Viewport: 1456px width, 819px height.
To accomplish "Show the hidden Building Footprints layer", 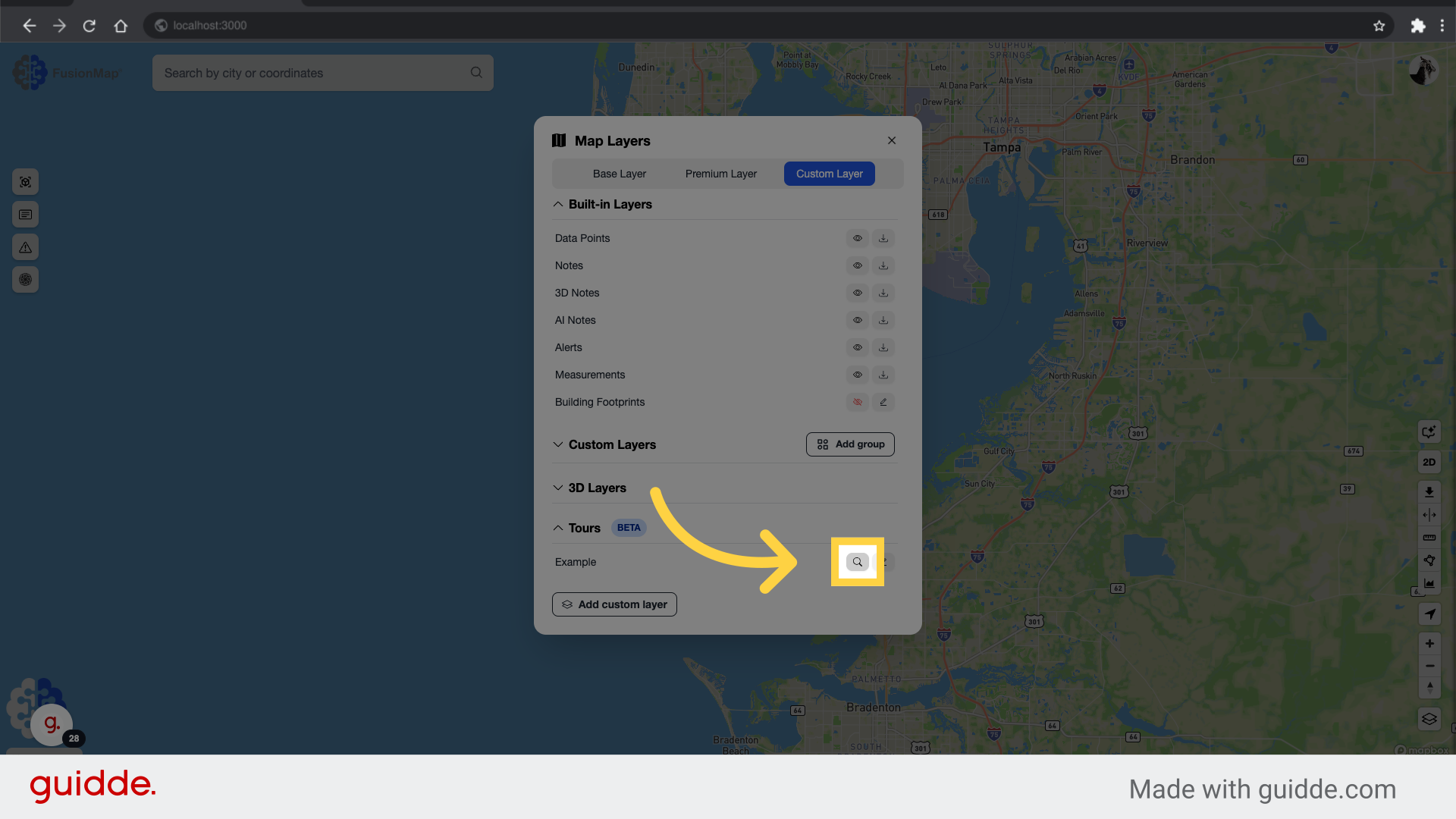I will point(857,402).
